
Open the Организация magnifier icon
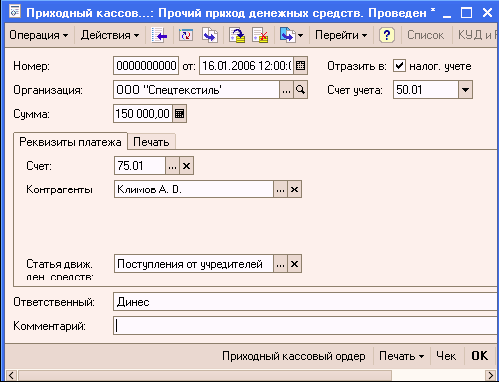(x=300, y=90)
